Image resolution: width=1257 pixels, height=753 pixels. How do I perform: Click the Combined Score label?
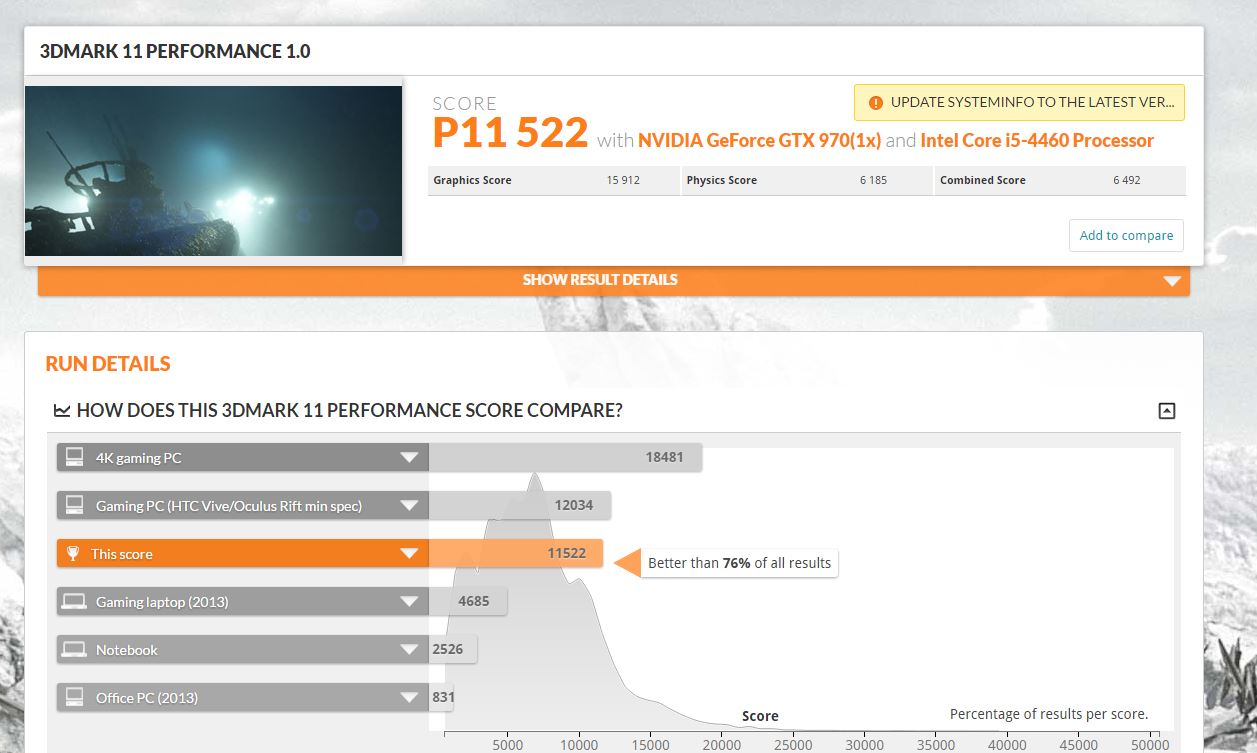coord(983,181)
